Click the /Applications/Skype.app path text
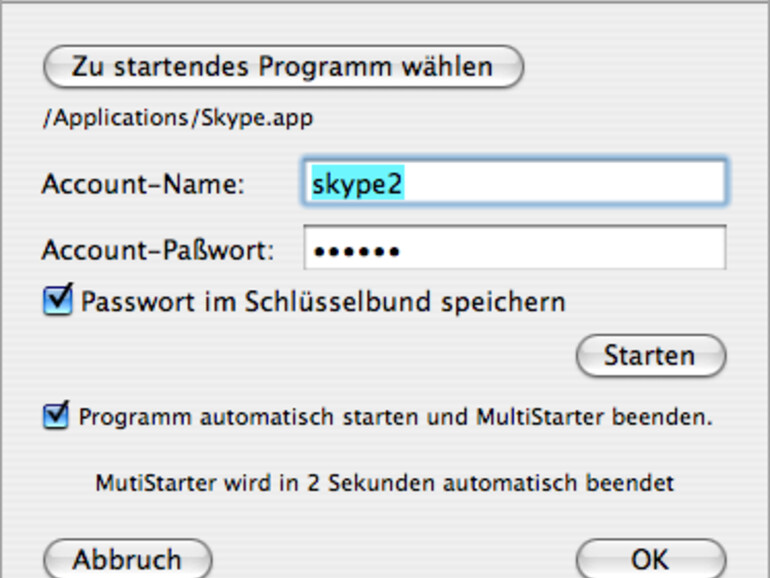Screen dimensions: 770x578 click(x=177, y=118)
